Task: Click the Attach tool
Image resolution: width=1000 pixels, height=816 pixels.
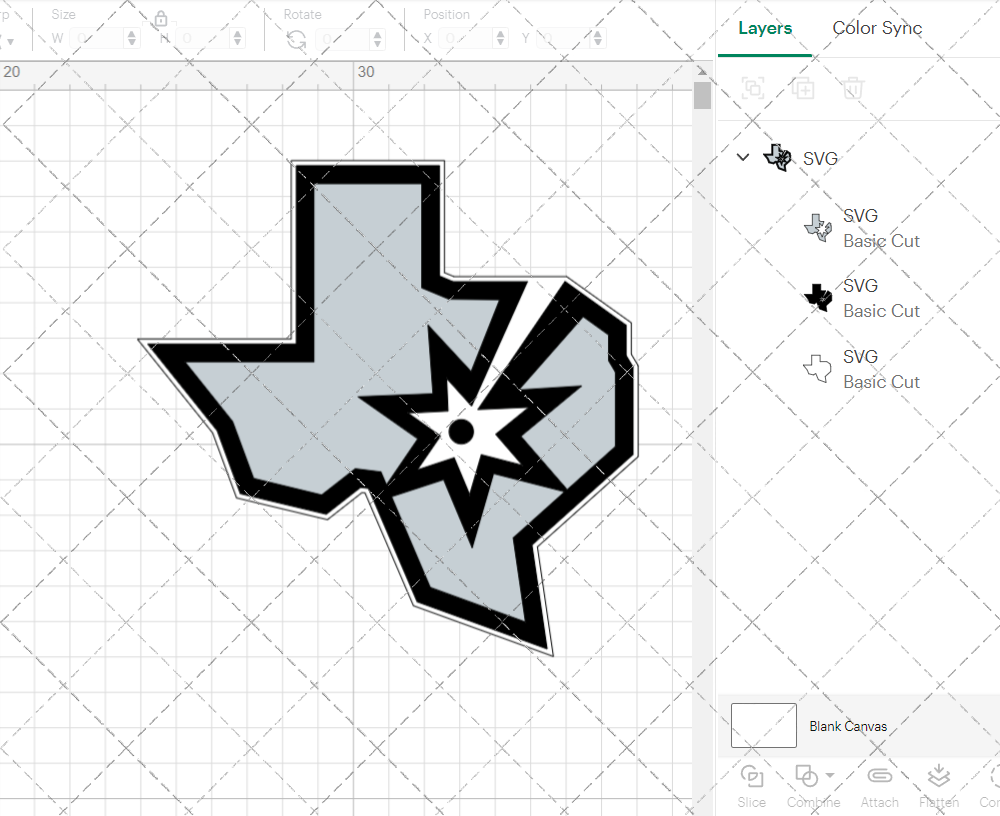Action: pos(879,785)
